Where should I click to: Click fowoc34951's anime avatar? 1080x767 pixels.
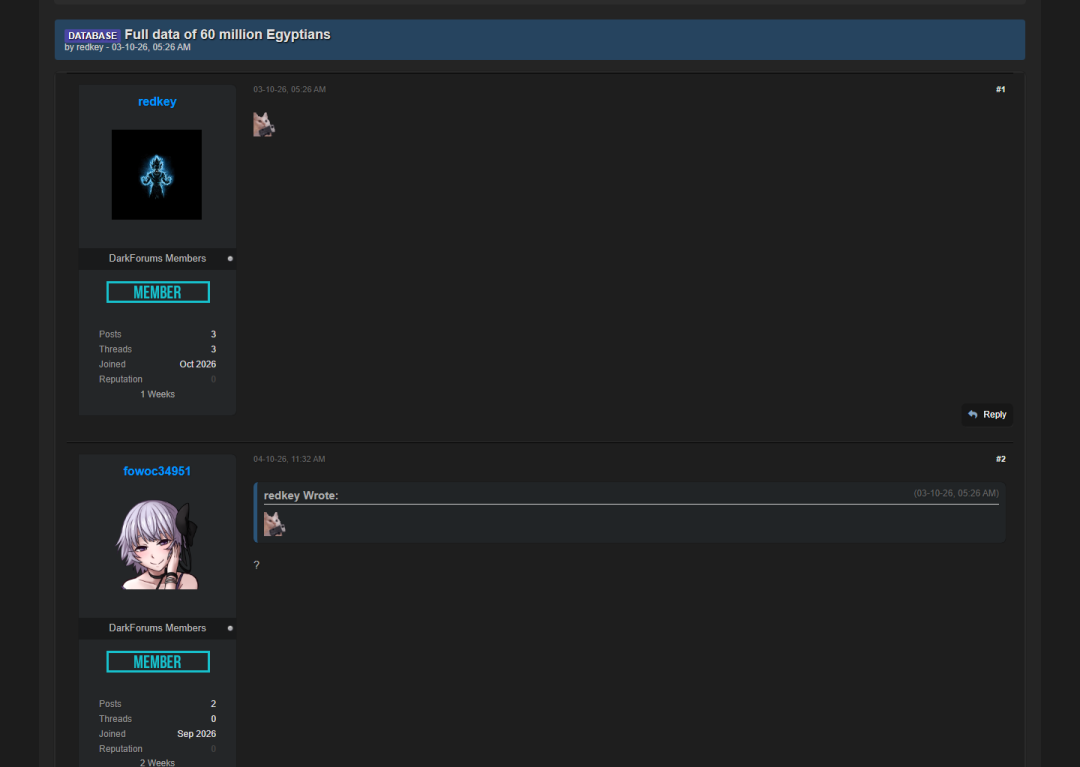coord(157,545)
